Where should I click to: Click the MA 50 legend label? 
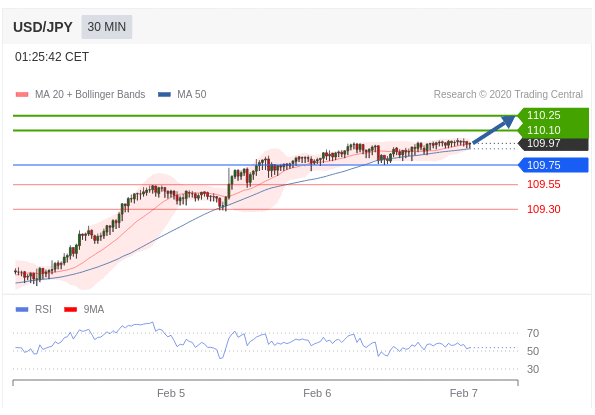192,94
